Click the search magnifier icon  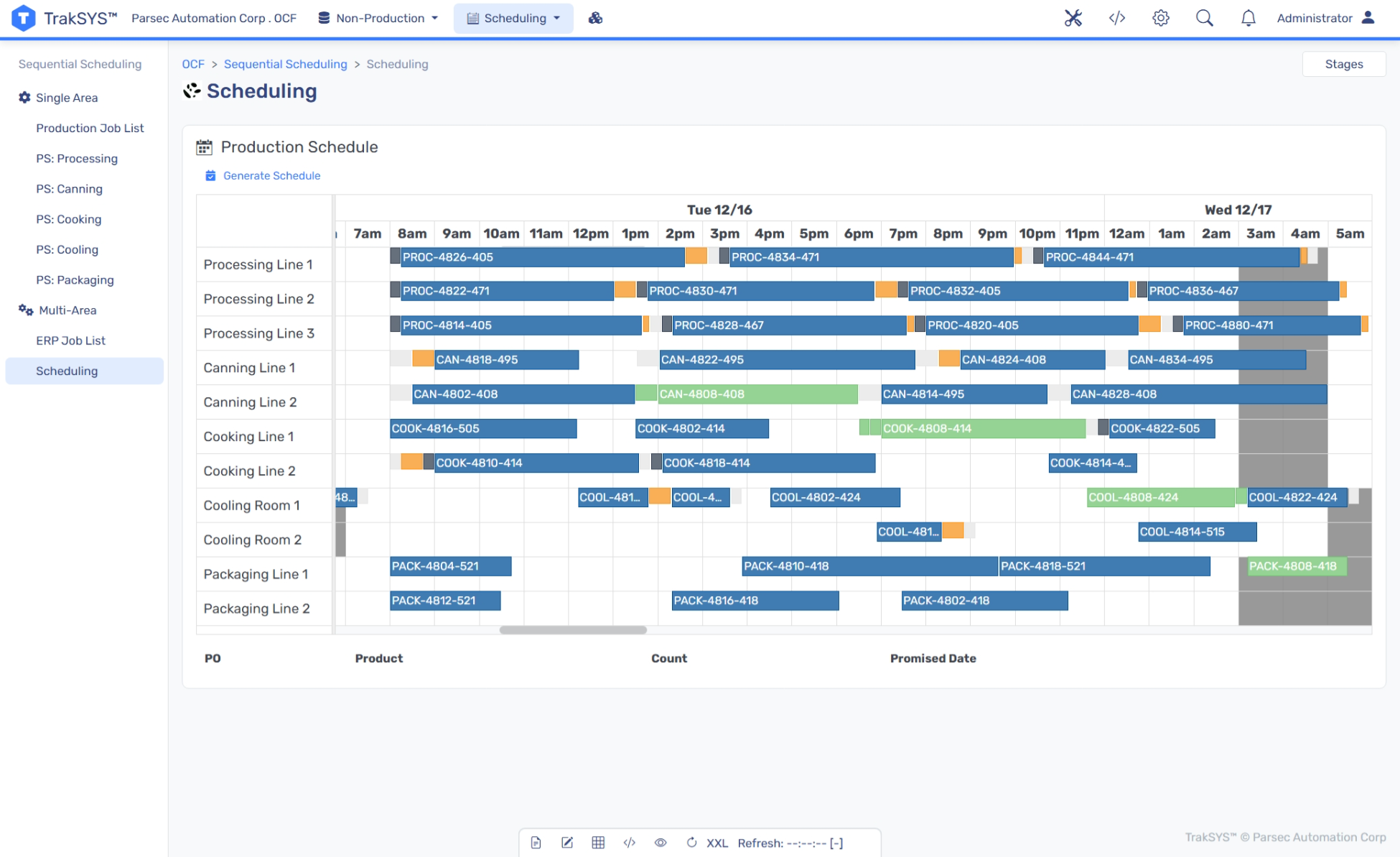1204,18
